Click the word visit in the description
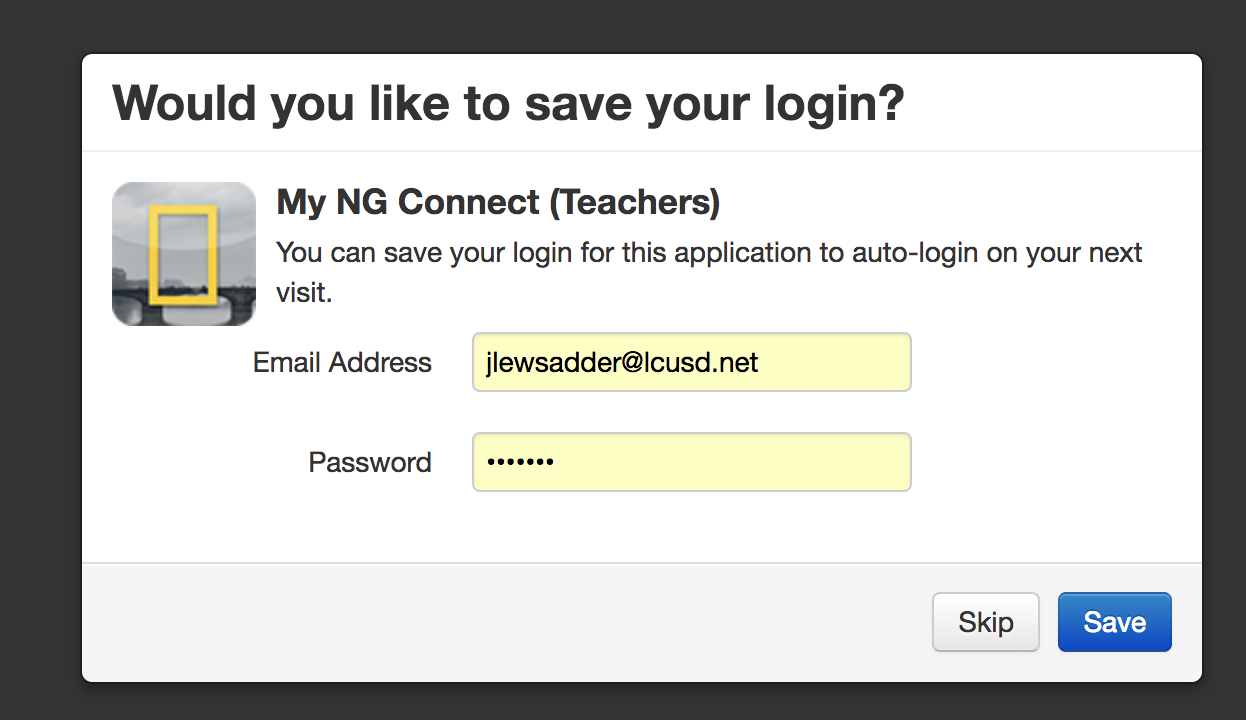 303,294
